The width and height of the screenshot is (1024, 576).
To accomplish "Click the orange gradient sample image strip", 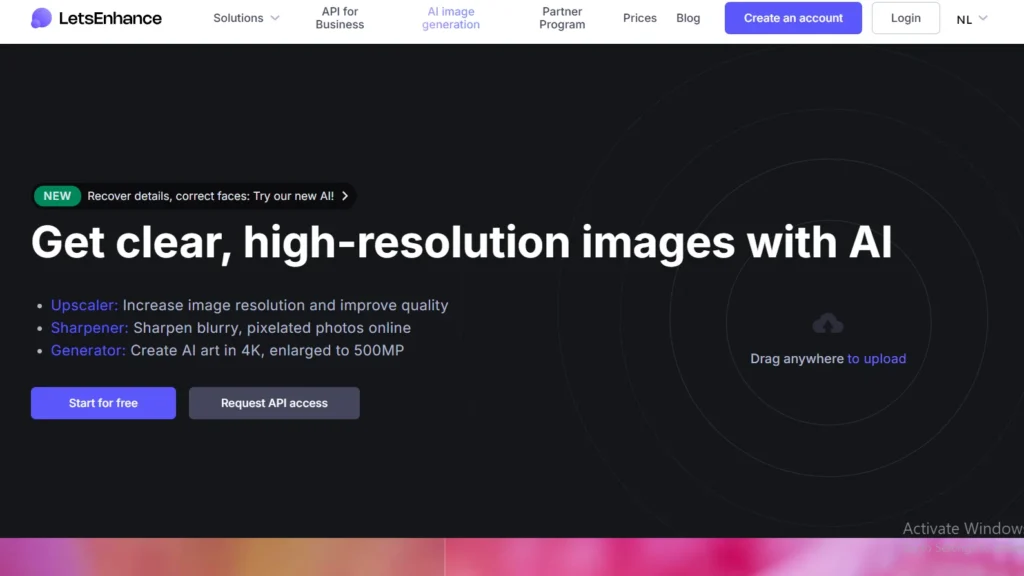I will [x=222, y=557].
